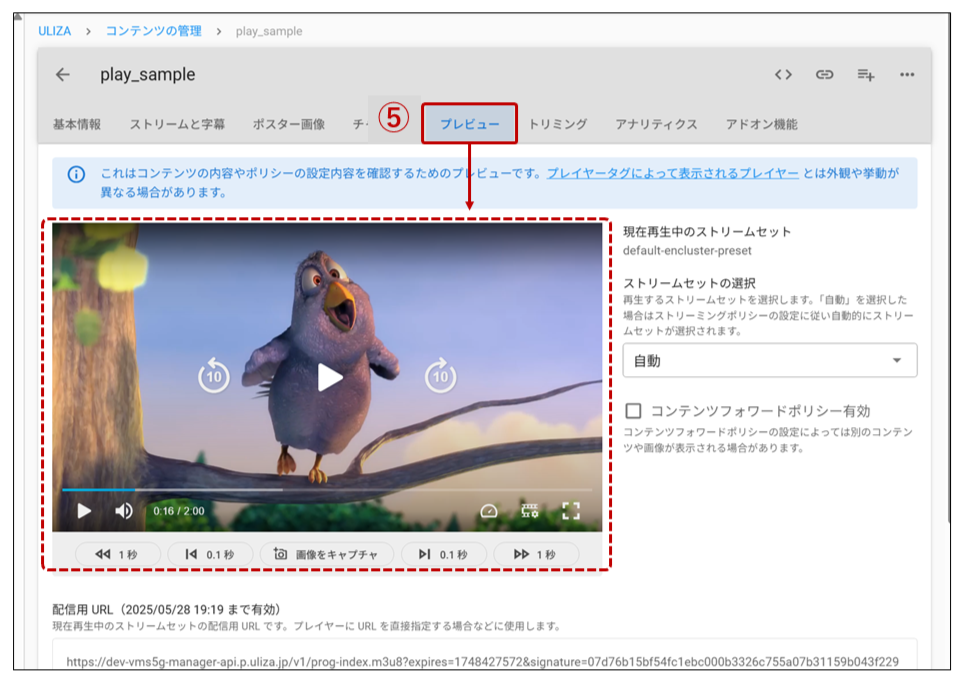Click the コンテンツの管理 breadcrumb link
The width and height of the screenshot is (962, 677).
coord(153,31)
